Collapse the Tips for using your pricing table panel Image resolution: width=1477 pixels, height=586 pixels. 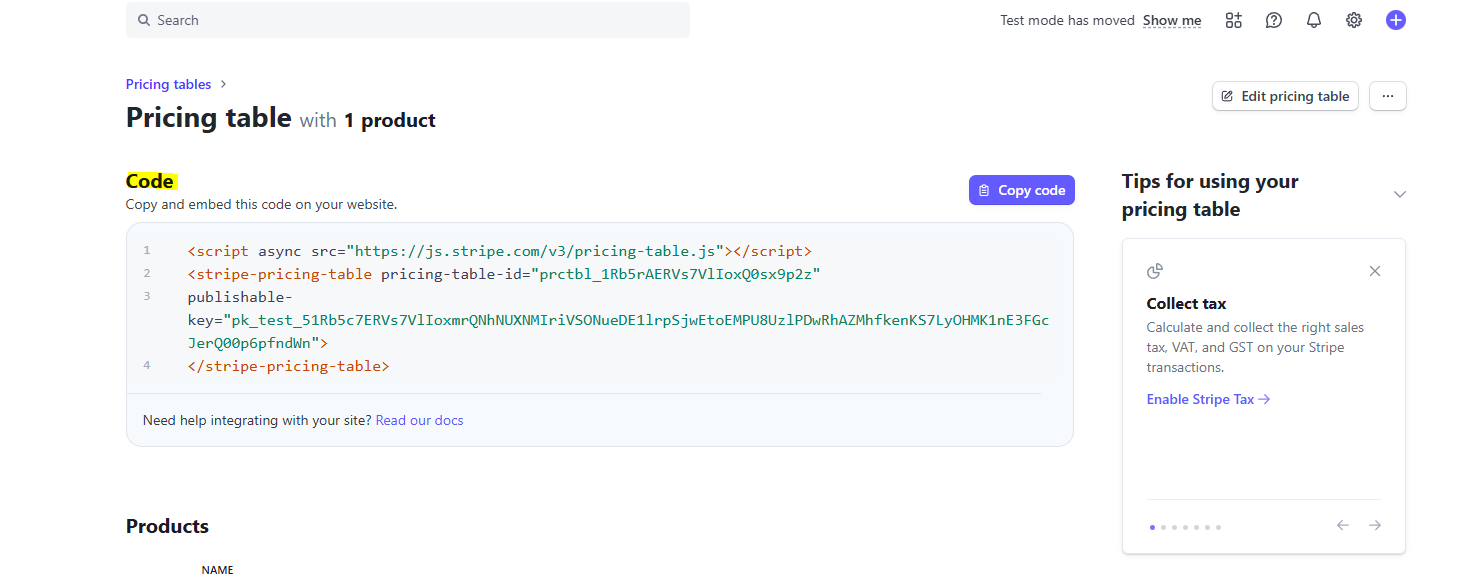point(1400,194)
